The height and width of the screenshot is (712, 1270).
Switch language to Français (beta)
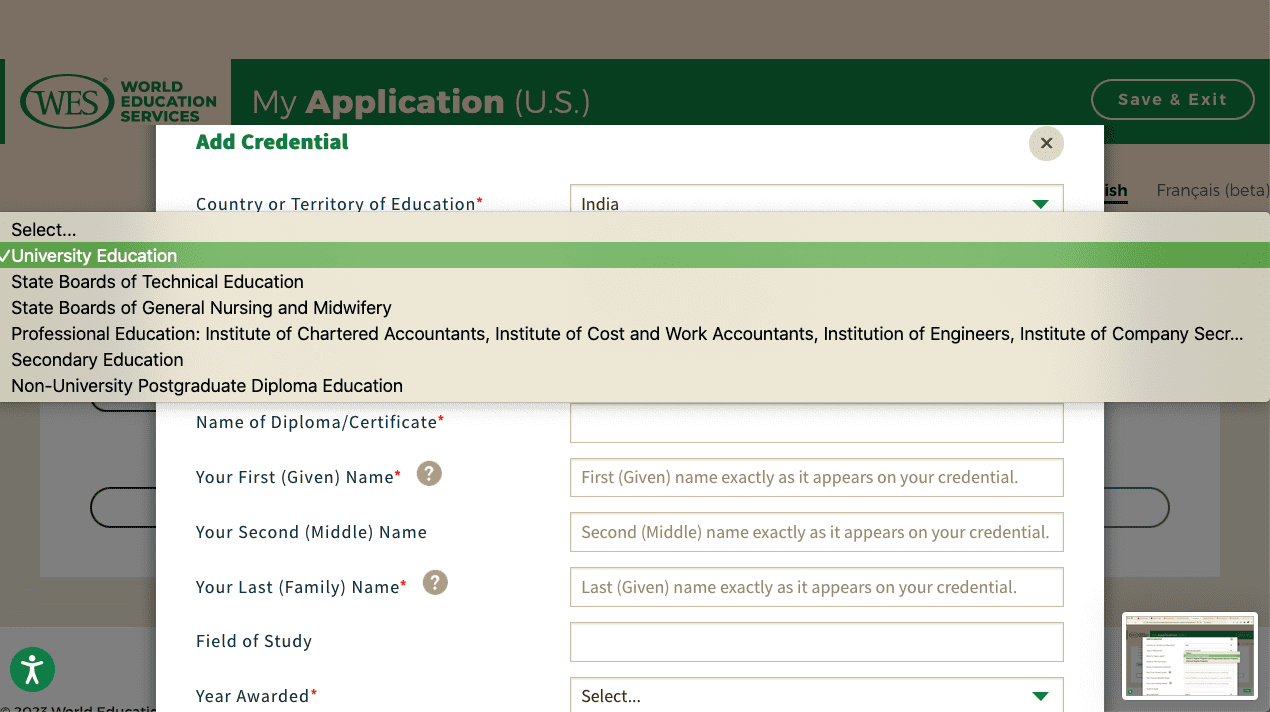[1211, 190]
